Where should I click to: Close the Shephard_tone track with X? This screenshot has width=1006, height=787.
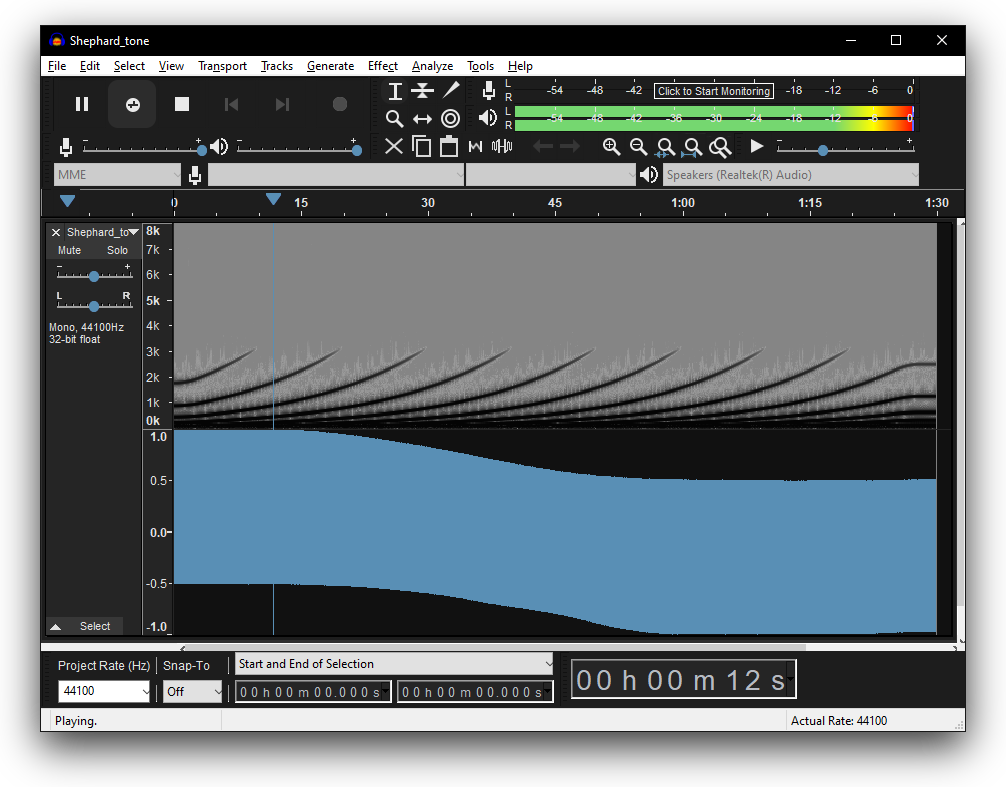56,232
